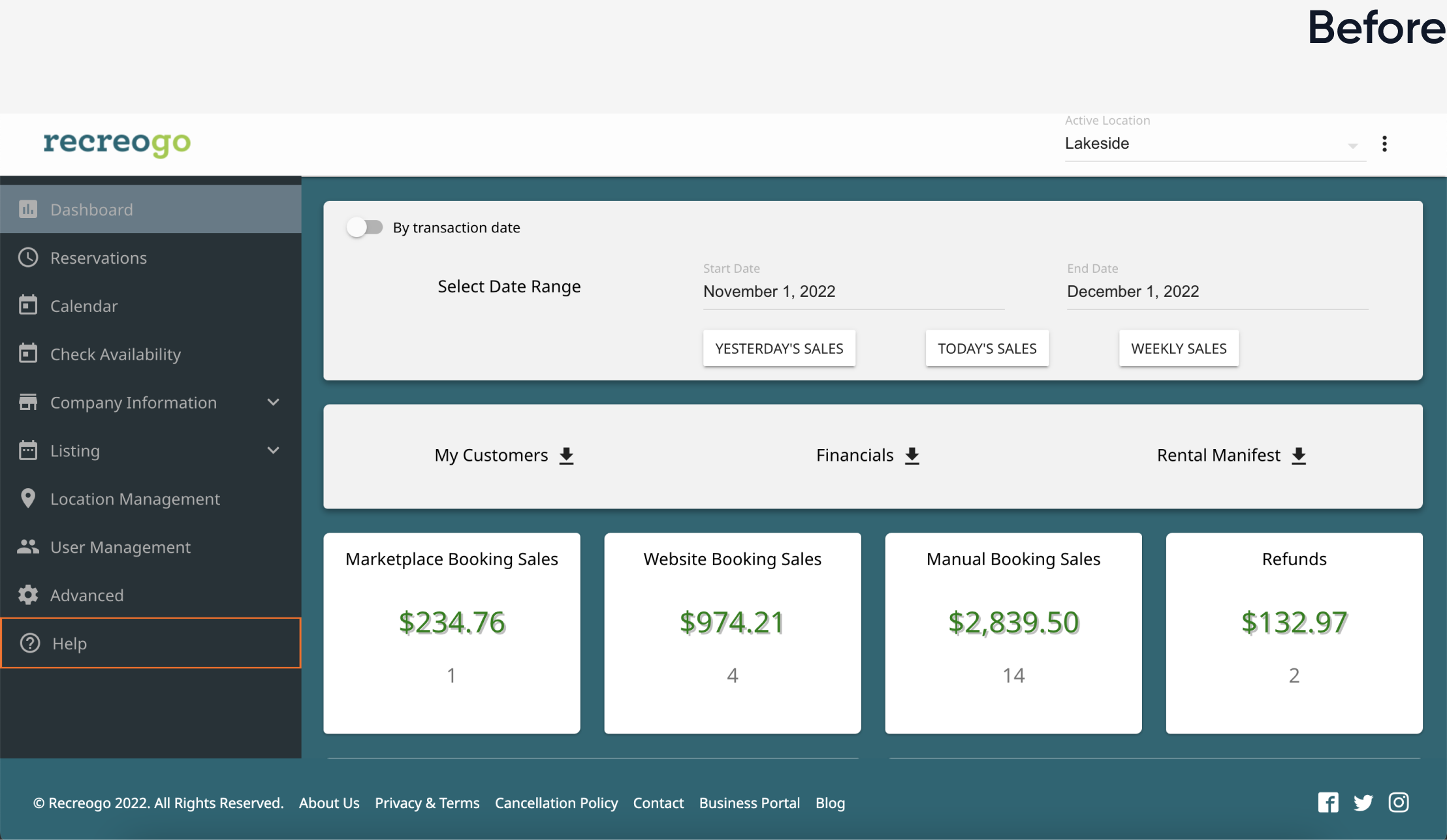Click the Marketplace Booking Sales card

[x=452, y=633]
